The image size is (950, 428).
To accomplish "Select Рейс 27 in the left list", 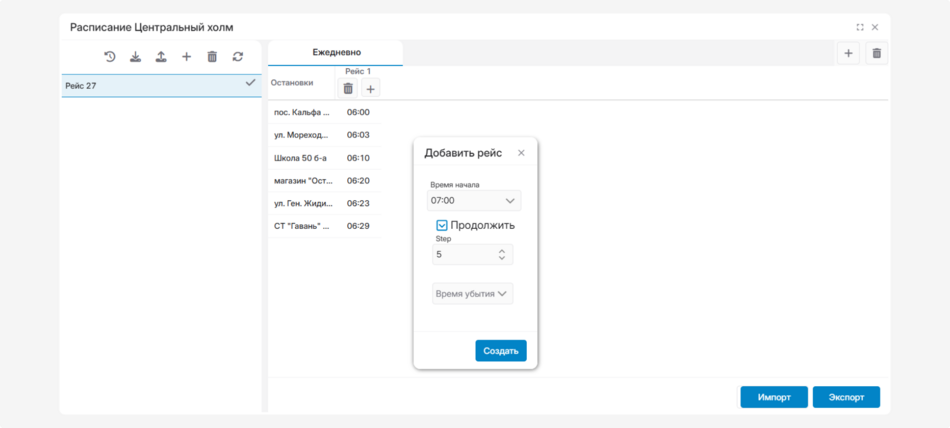I will [160, 85].
